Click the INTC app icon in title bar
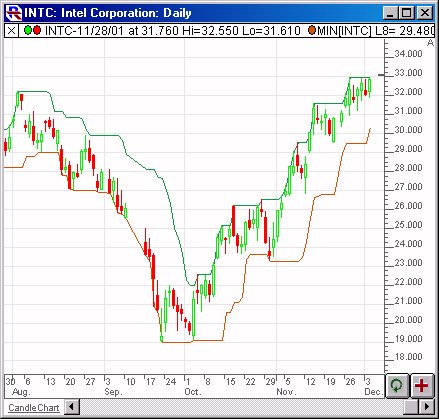 [x=14, y=13]
